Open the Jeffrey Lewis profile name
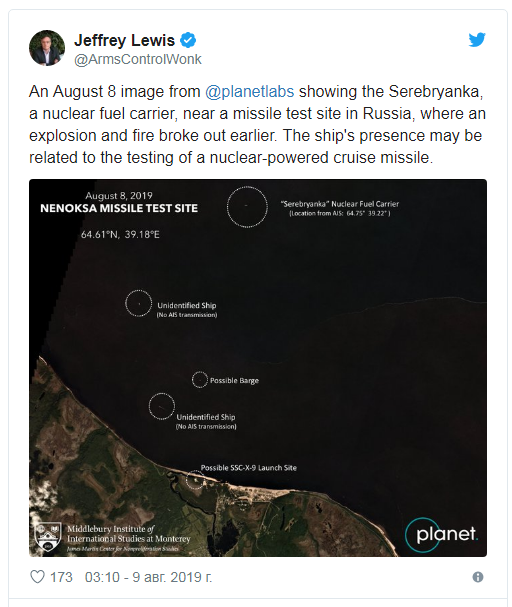The image size is (512, 607). (124, 40)
